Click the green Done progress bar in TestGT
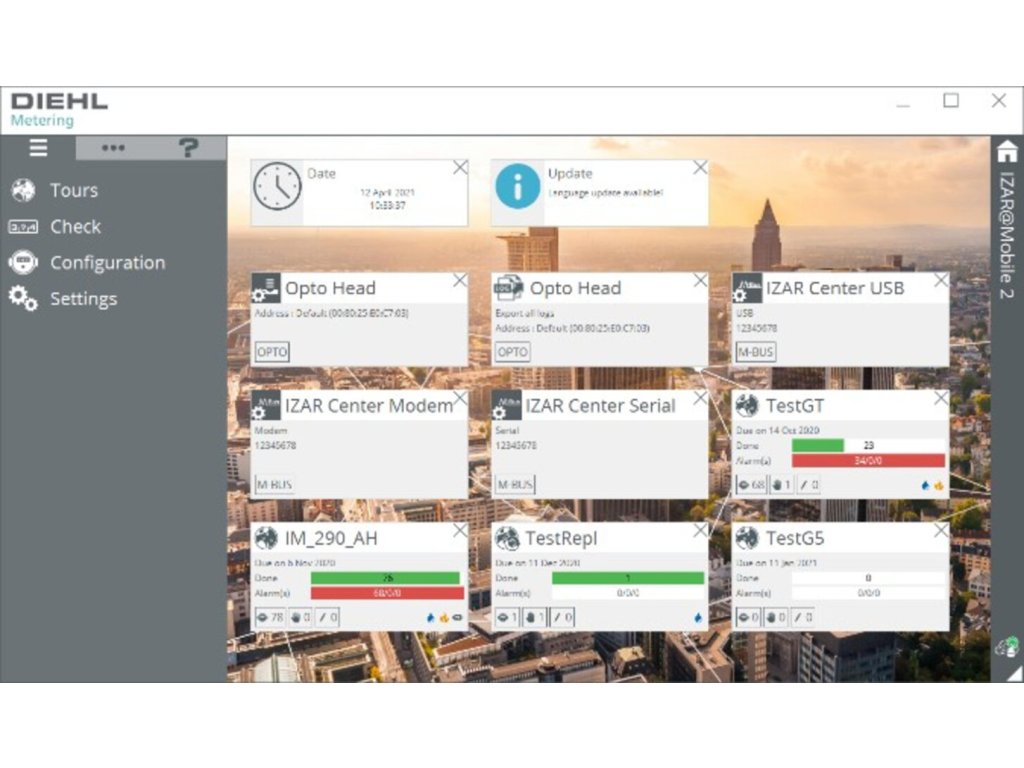 tap(818, 445)
